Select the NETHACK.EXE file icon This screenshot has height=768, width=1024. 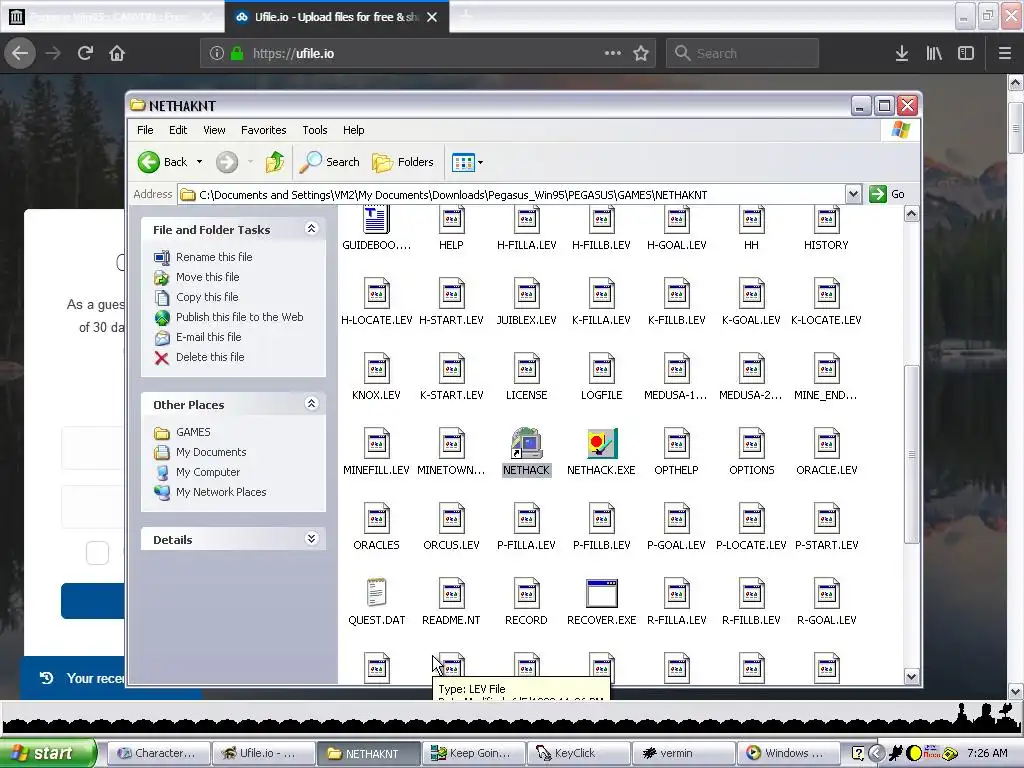coord(601,444)
